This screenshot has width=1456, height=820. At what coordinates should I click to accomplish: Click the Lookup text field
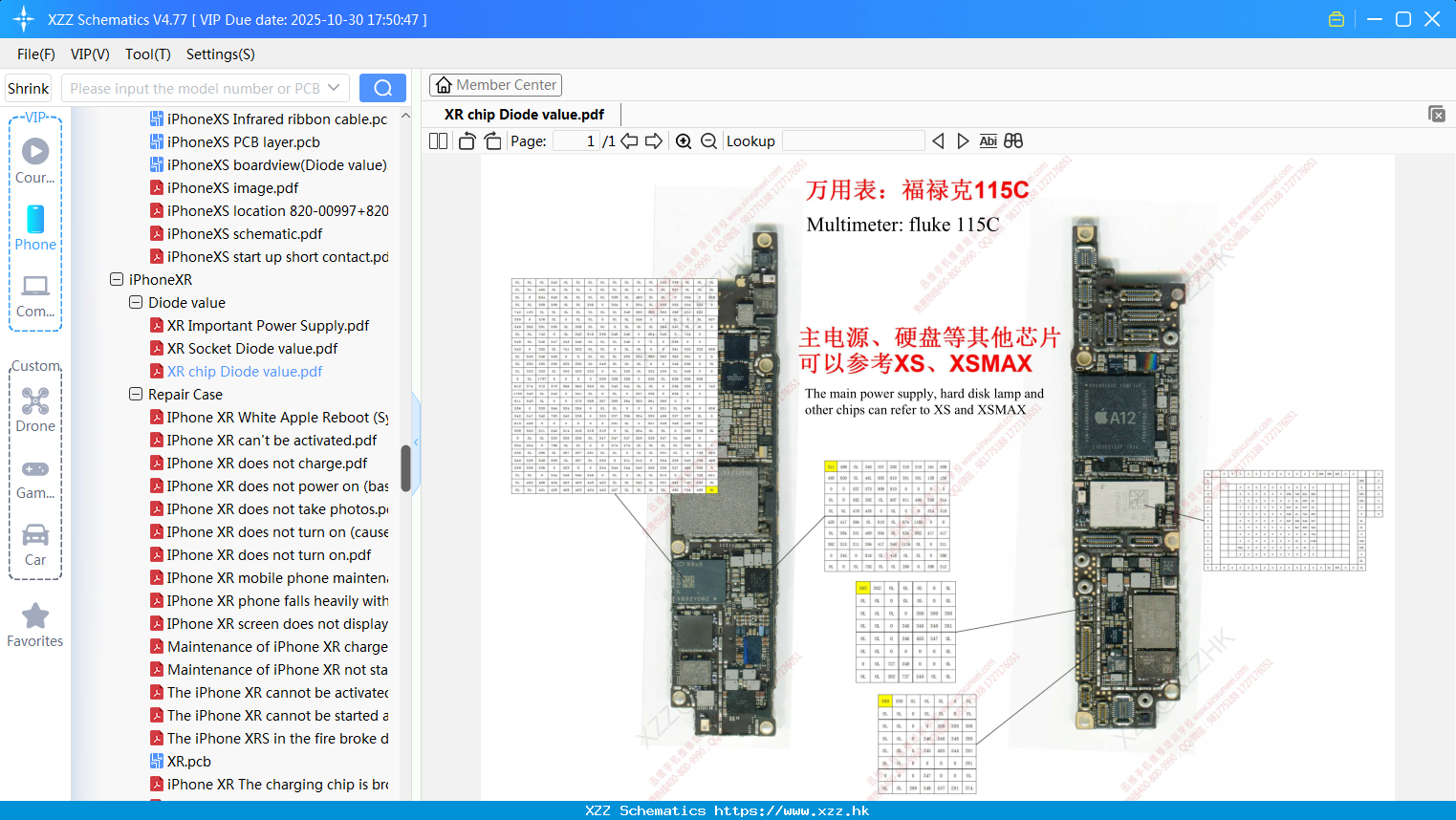point(854,140)
